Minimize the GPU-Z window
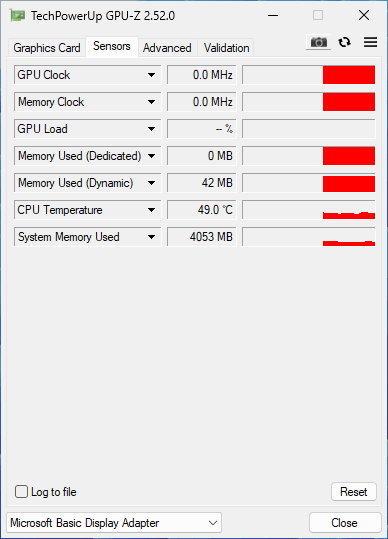The height and width of the screenshot is (539, 388). point(273,15)
